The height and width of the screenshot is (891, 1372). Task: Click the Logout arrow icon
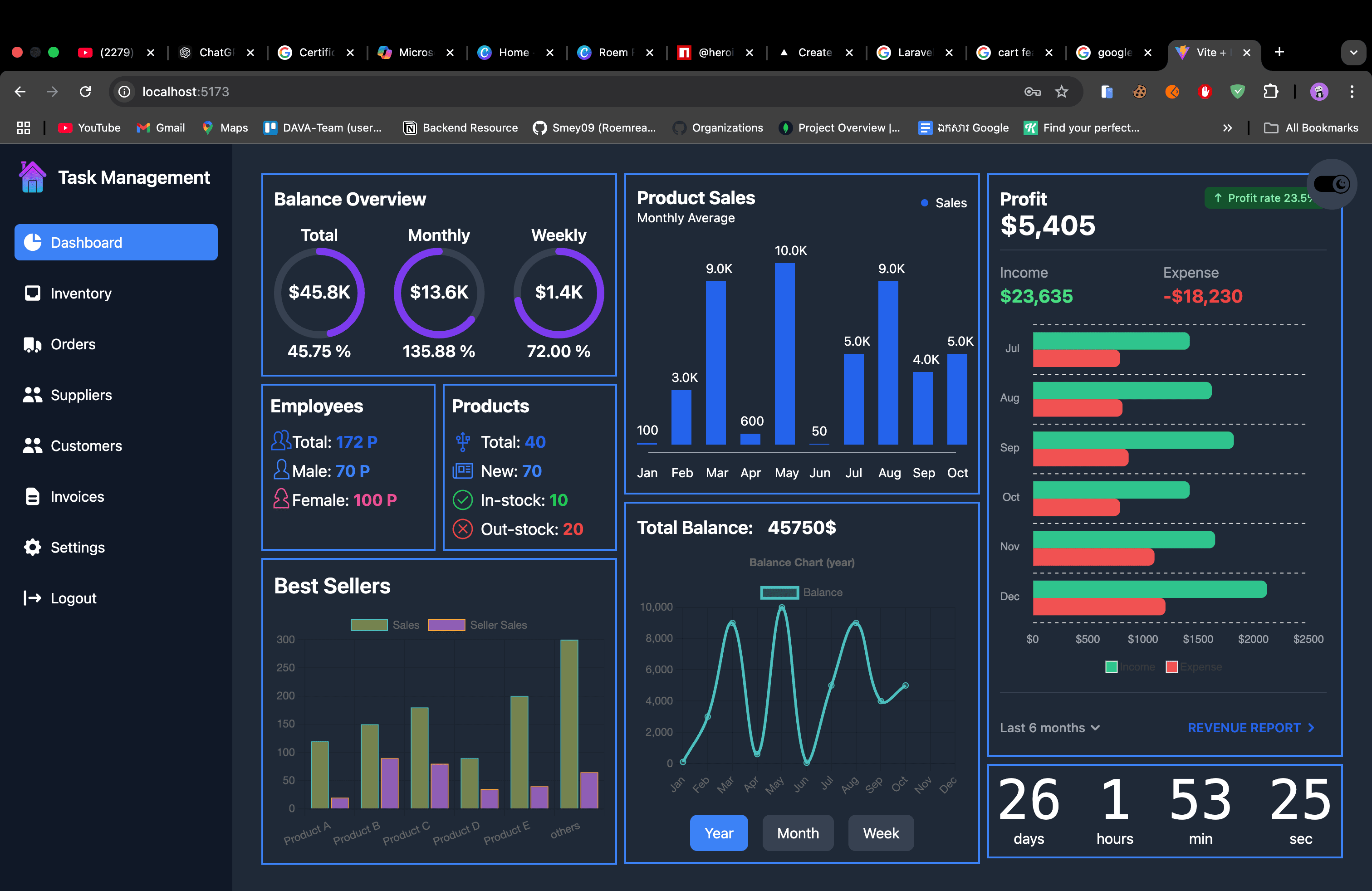coord(32,597)
